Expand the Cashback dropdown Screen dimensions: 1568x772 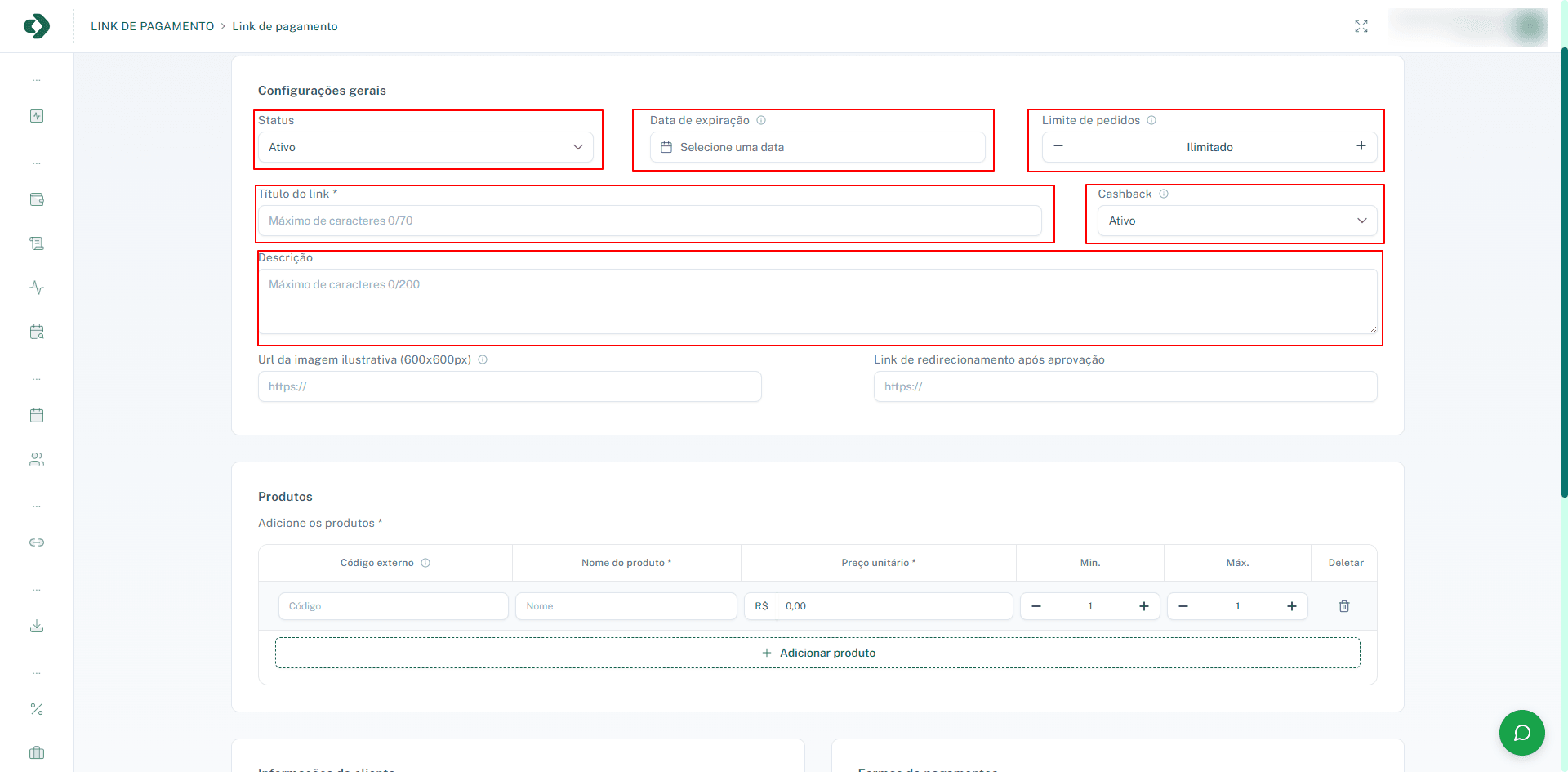point(1236,221)
